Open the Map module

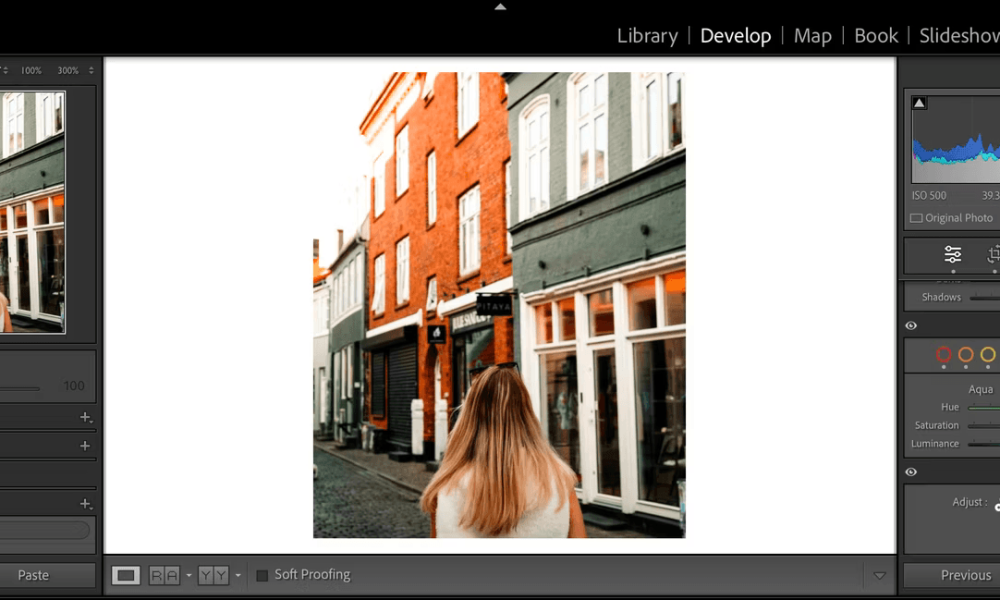coord(812,36)
